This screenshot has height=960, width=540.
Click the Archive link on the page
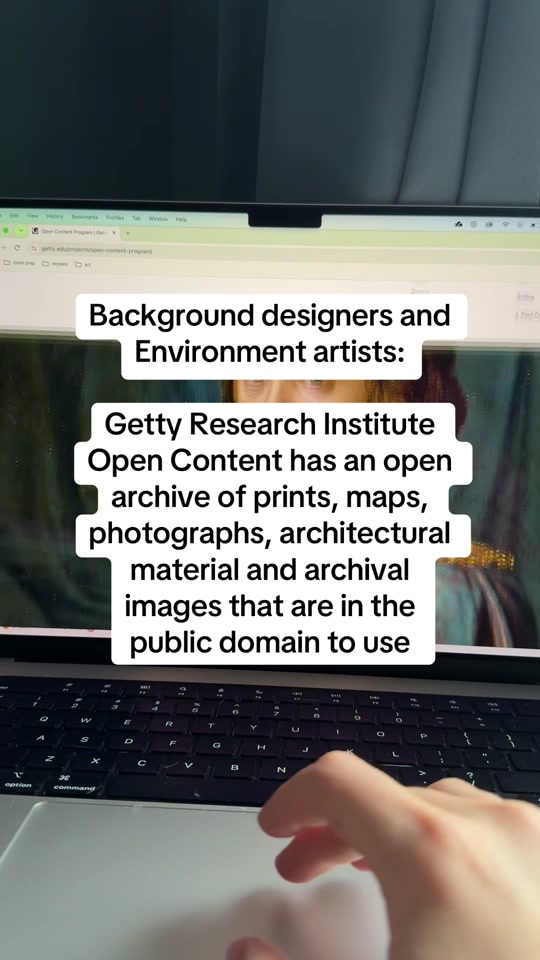(x=525, y=297)
